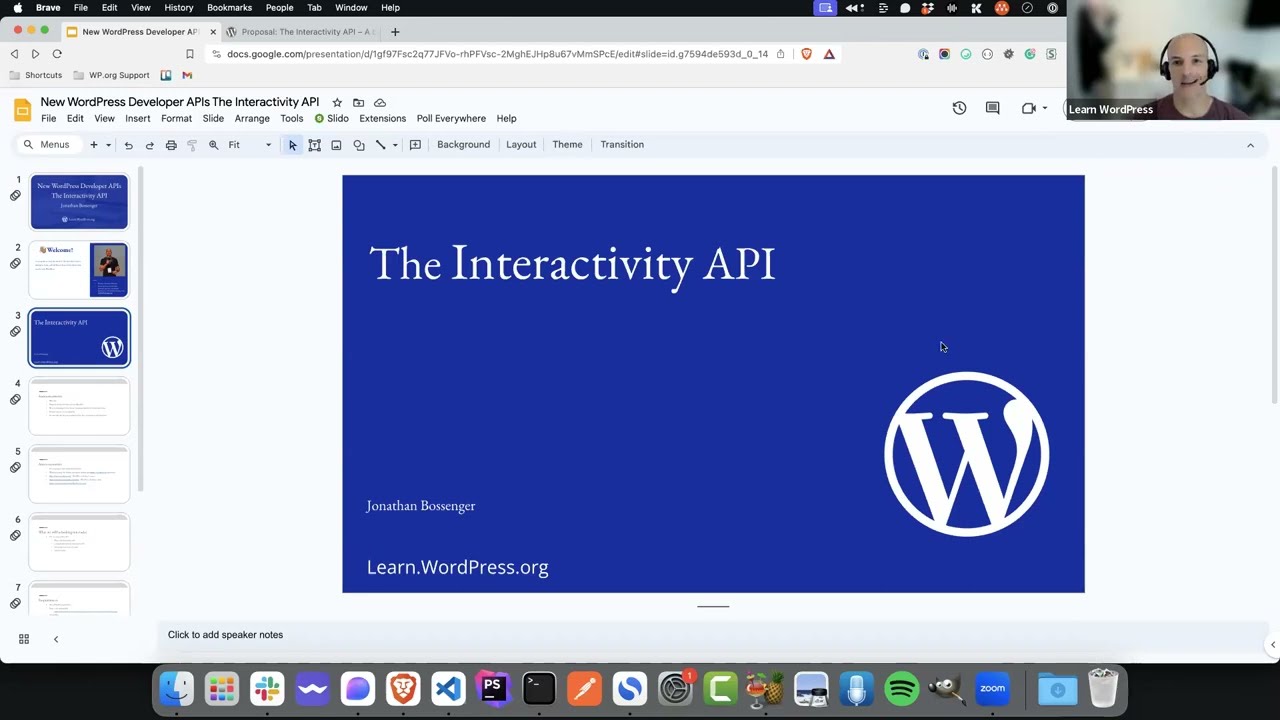
Task: Check the cloud document status icon
Action: tap(380, 102)
